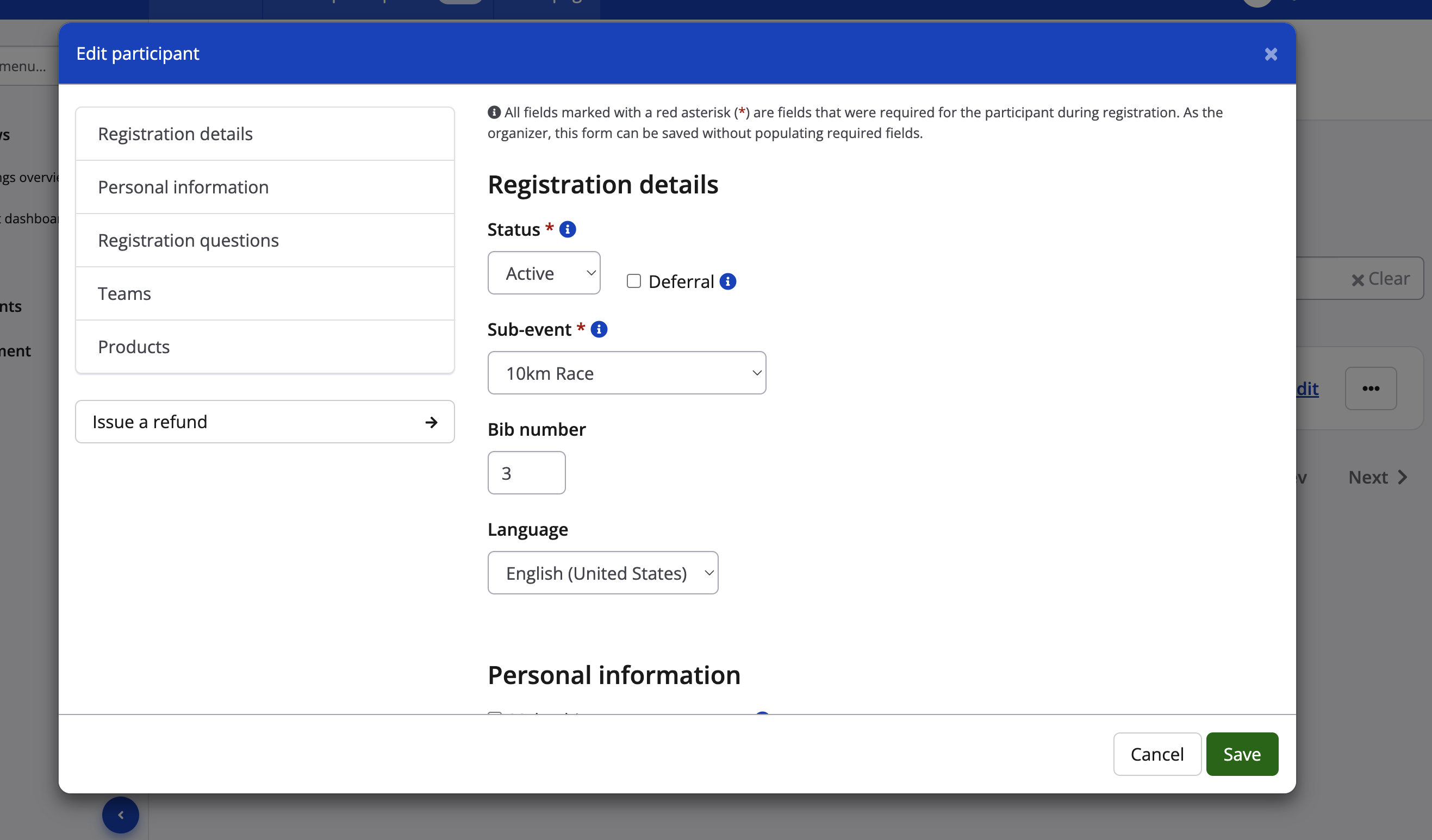Select Registration questions in side menu
Viewport: 1432px width, 840px height.
[265, 241]
